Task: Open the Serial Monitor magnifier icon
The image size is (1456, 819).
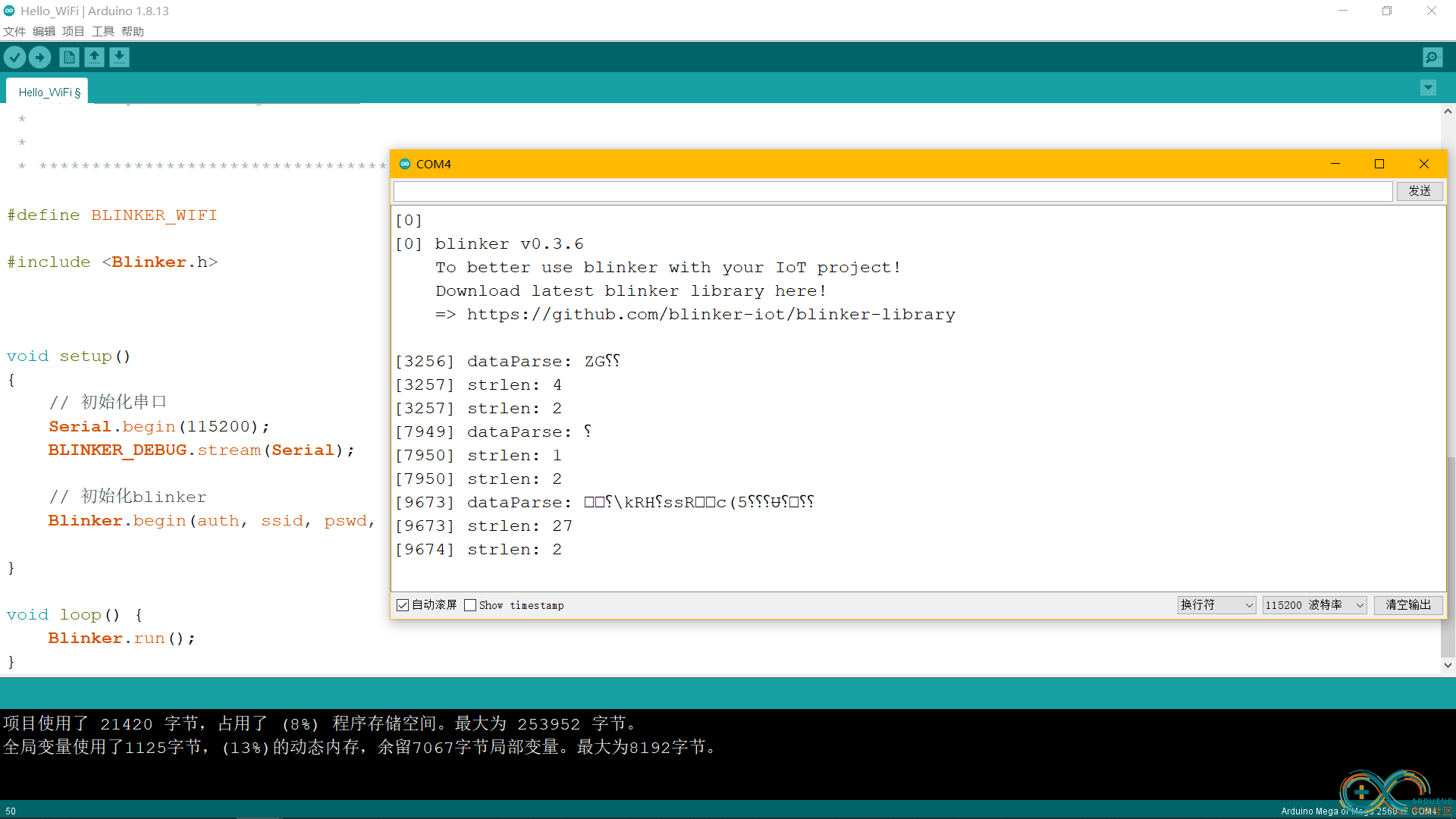Action: pyautogui.click(x=1432, y=57)
